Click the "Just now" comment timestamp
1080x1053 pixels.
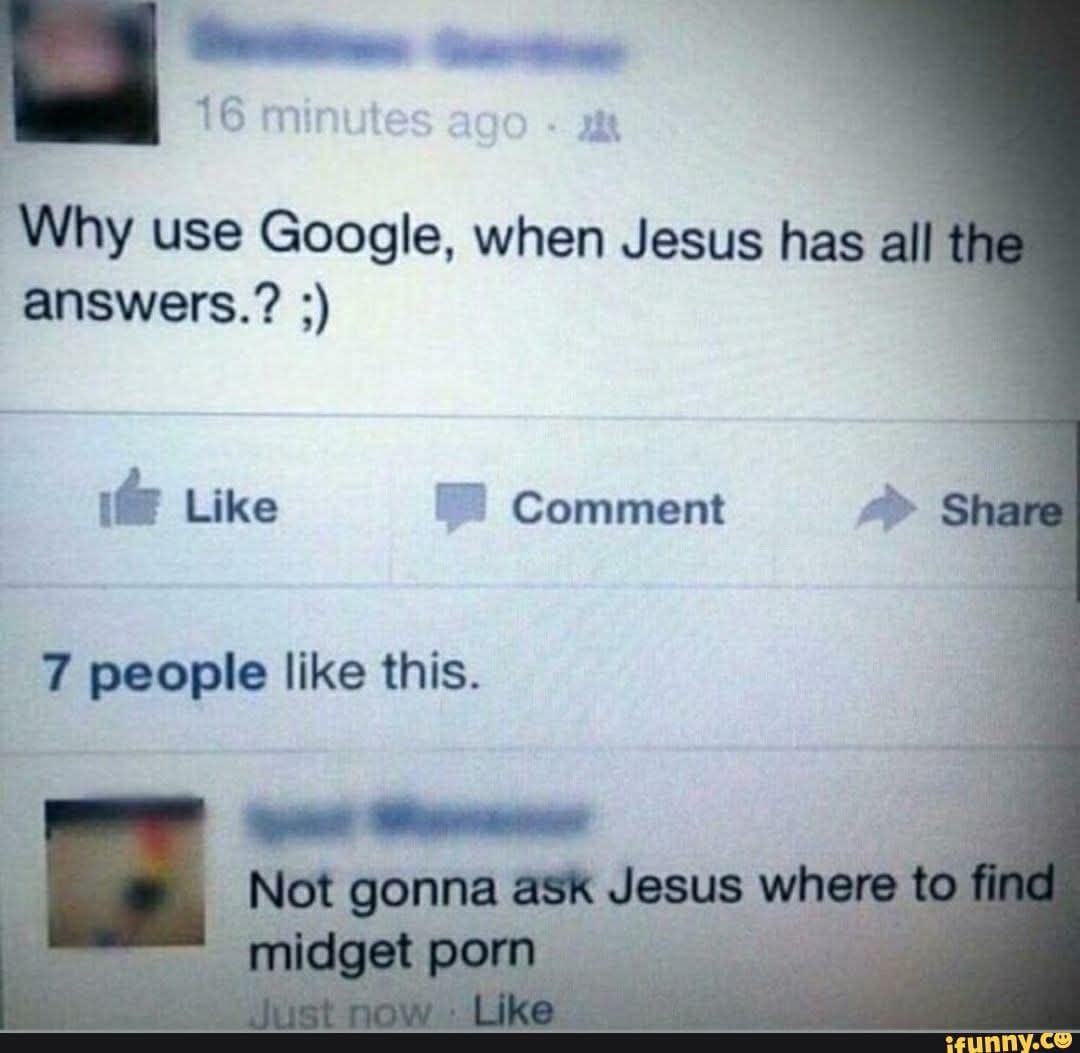[x=341, y=1012]
